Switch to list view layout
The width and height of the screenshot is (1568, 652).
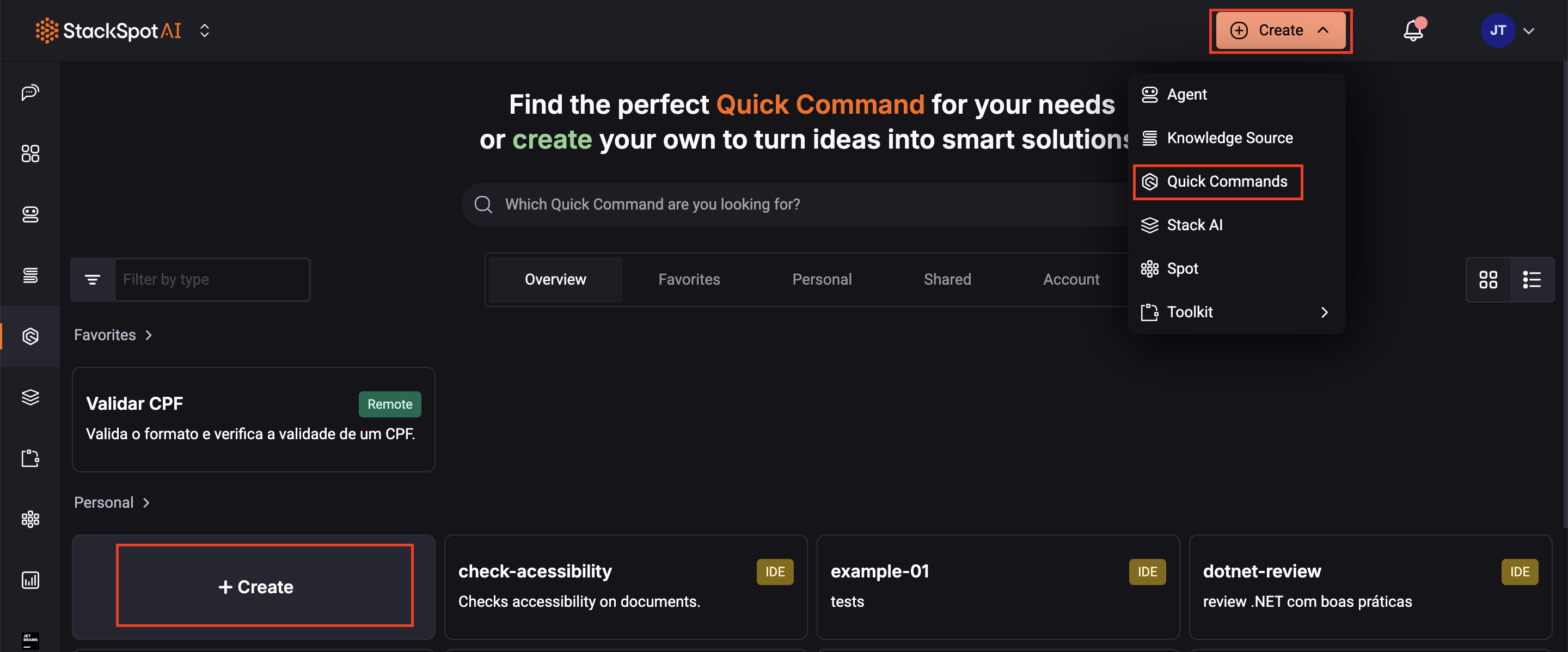(1532, 280)
